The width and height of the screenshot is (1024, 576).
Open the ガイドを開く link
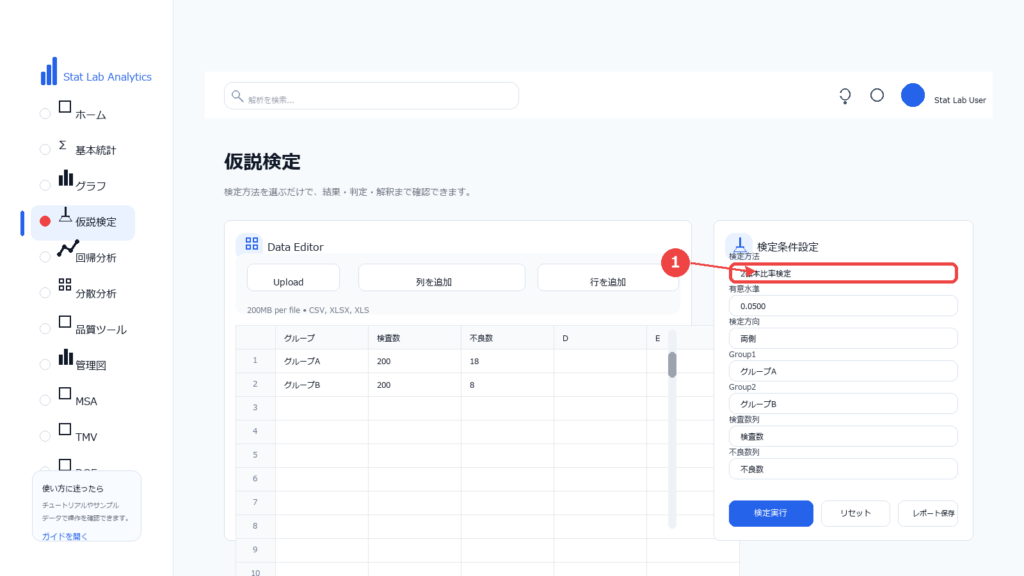point(65,536)
